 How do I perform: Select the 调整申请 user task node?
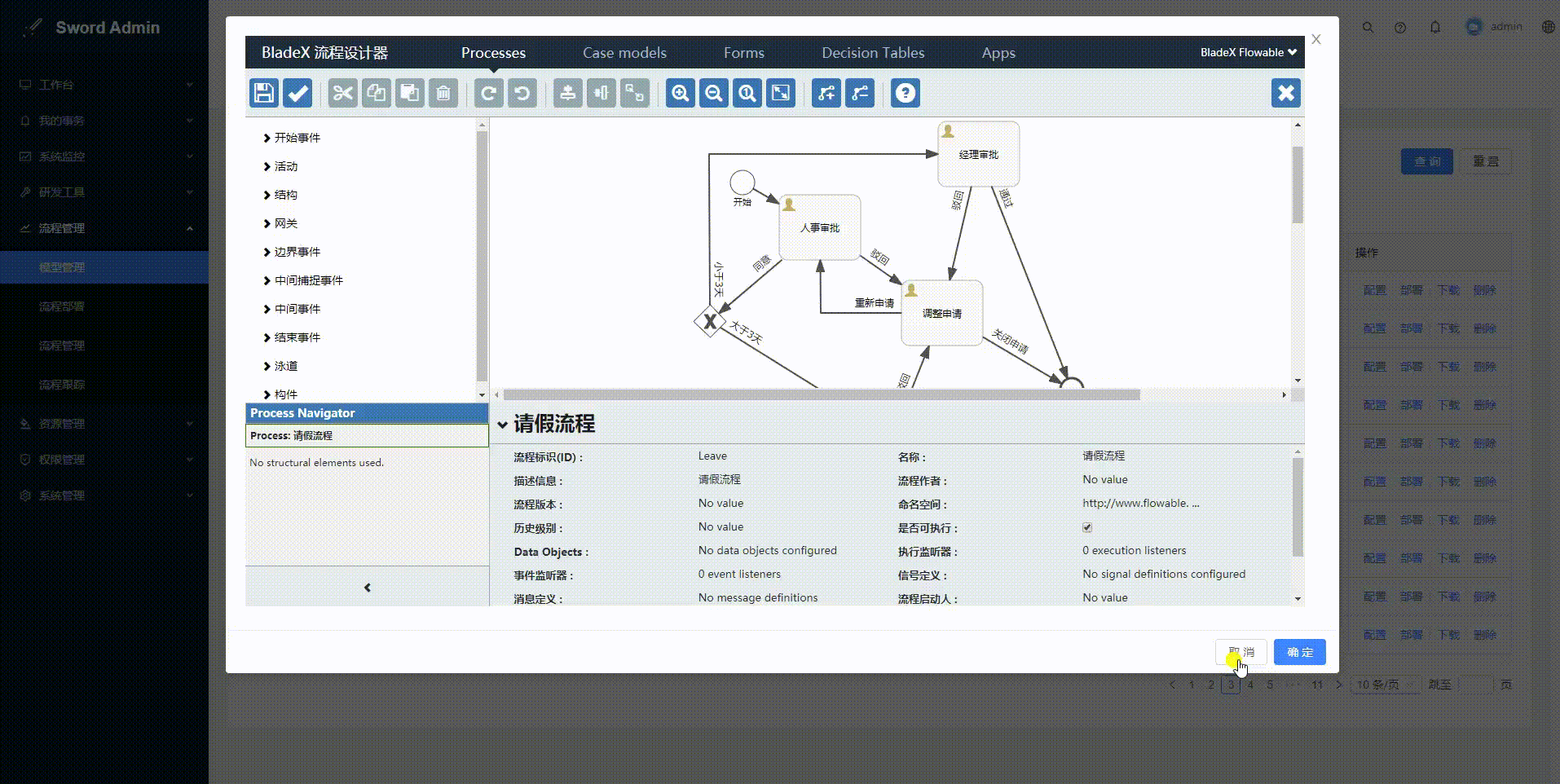(x=942, y=313)
